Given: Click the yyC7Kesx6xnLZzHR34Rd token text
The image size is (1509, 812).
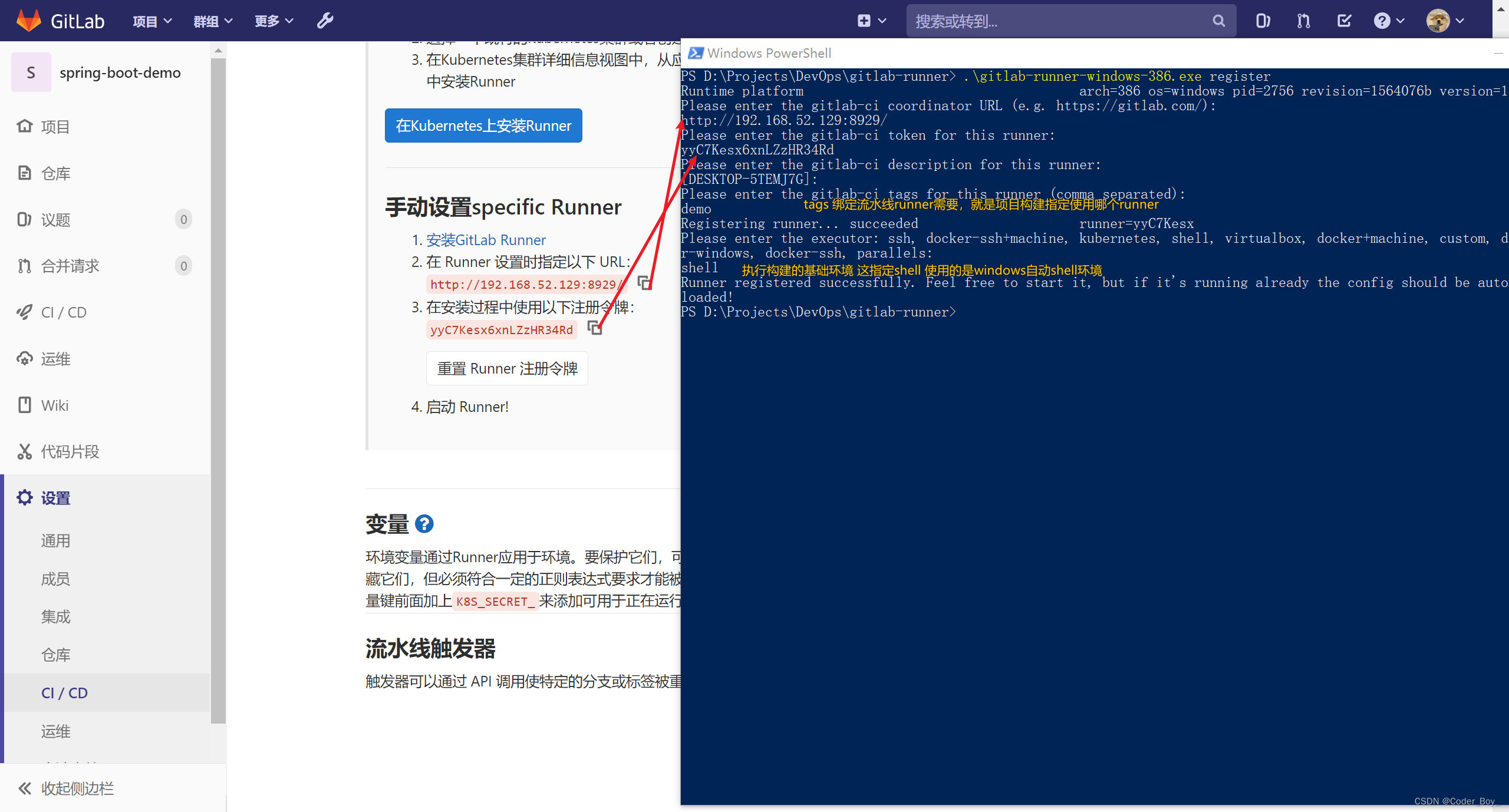Looking at the screenshot, I should pyautogui.click(x=501, y=330).
